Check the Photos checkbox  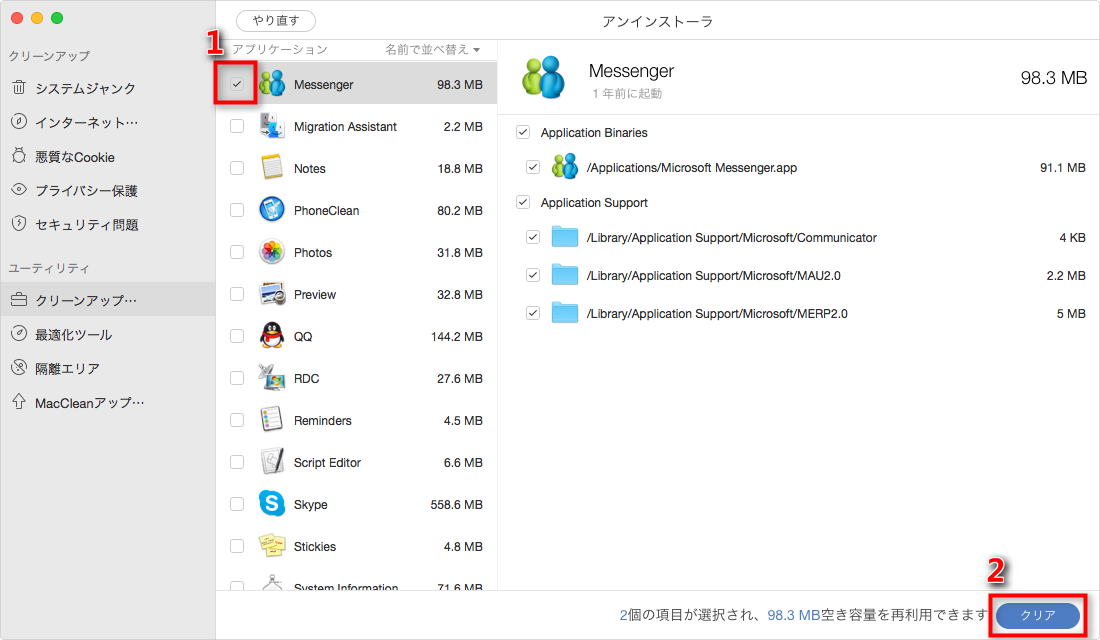(x=237, y=252)
